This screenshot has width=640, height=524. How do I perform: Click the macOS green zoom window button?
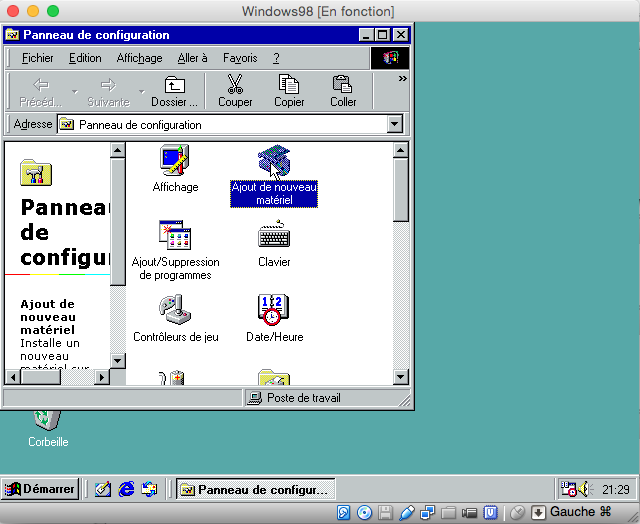pos(53,11)
